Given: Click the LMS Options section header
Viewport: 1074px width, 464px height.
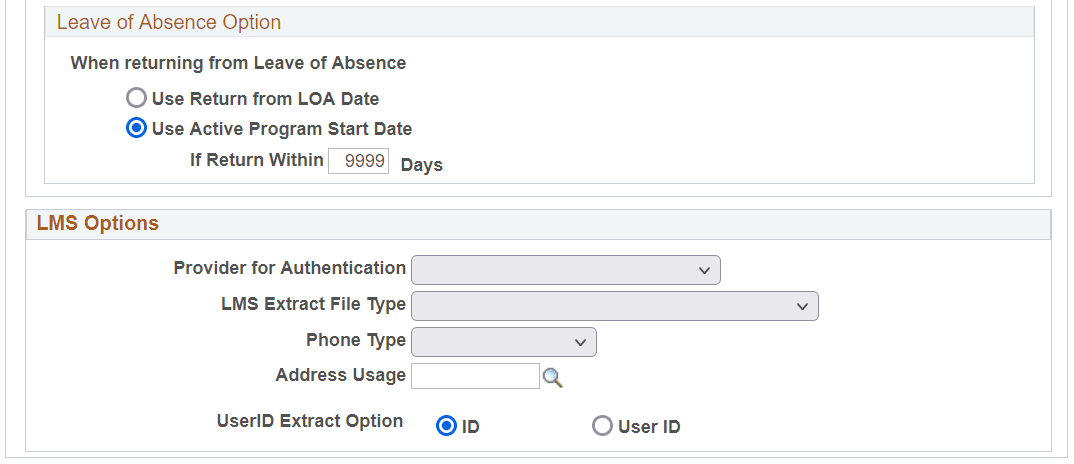Looking at the screenshot, I should (98, 223).
